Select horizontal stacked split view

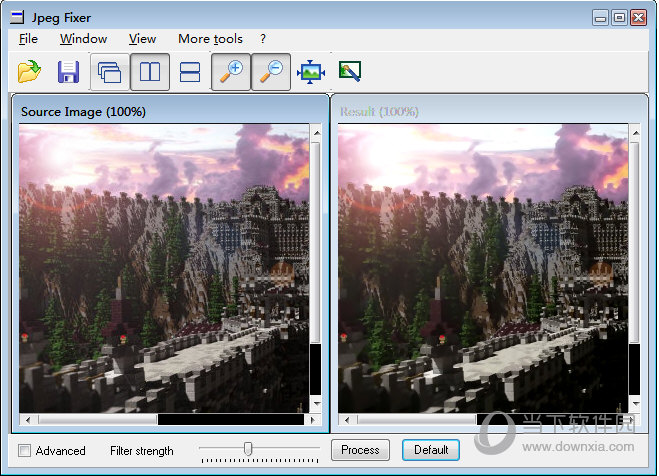tap(190, 72)
